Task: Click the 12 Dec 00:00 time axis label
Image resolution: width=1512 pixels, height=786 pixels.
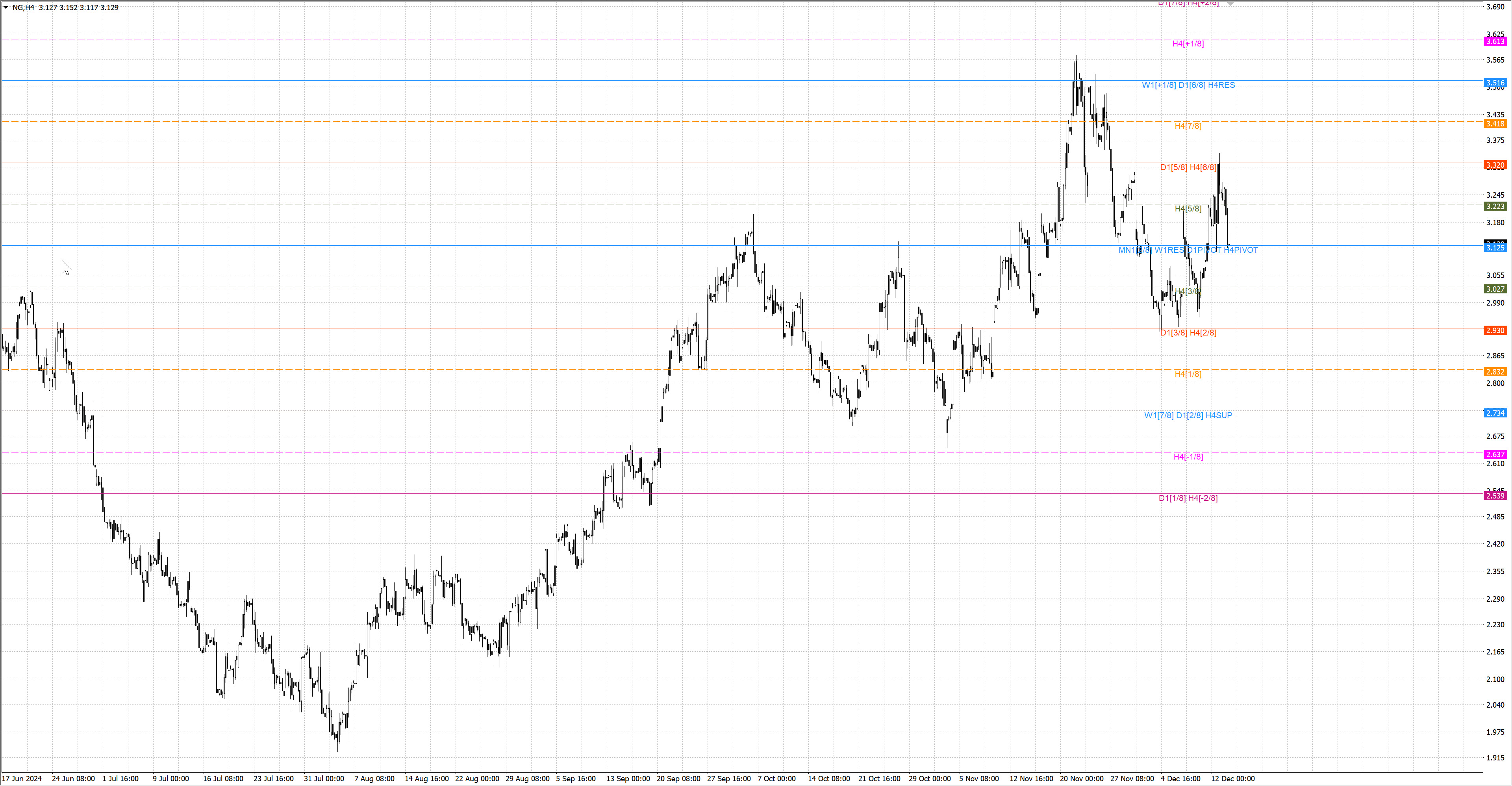Action: (1232, 779)
